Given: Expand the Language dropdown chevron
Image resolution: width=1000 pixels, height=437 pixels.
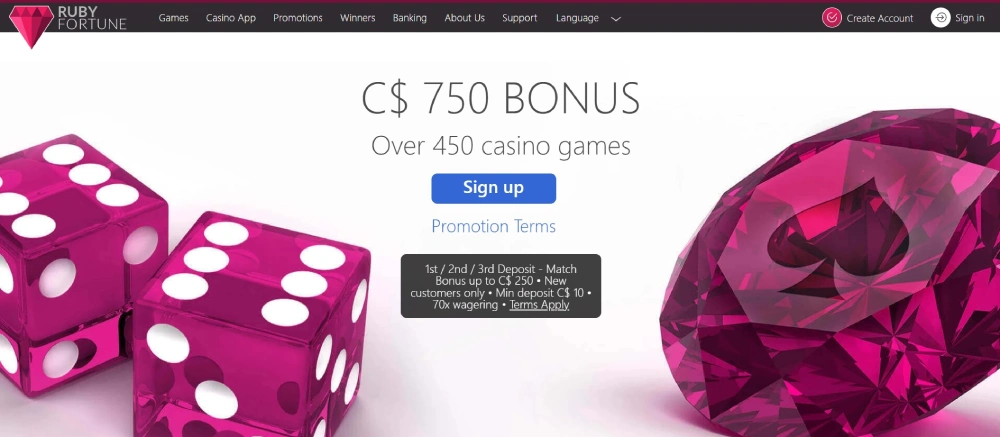Looking at the screenshot, I should point(616,19).
